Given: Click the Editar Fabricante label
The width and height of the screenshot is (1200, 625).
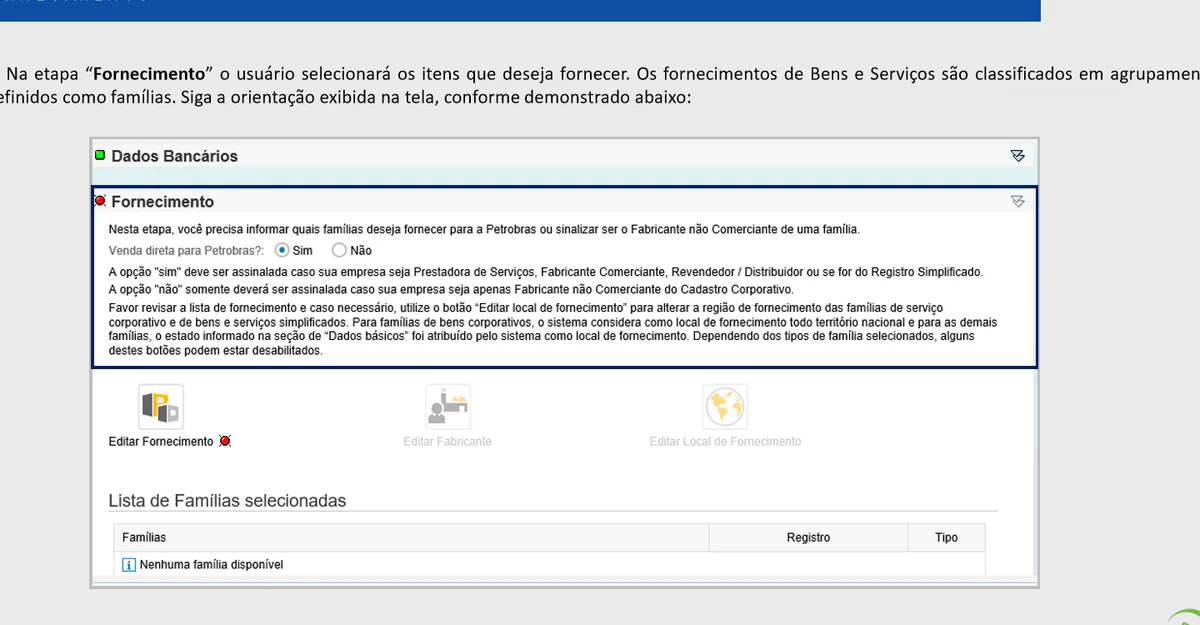Looking at the screenshot, I should coord(447,442).
